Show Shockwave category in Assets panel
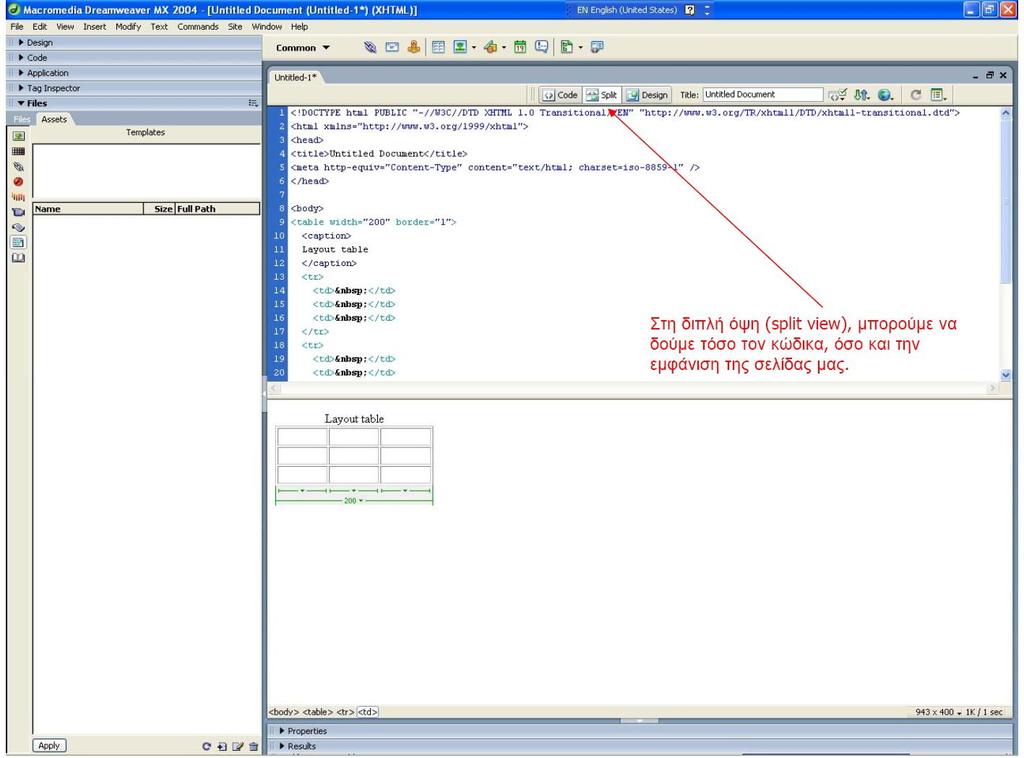This screenshot has height=758, width=1024. tap(18, 197)
